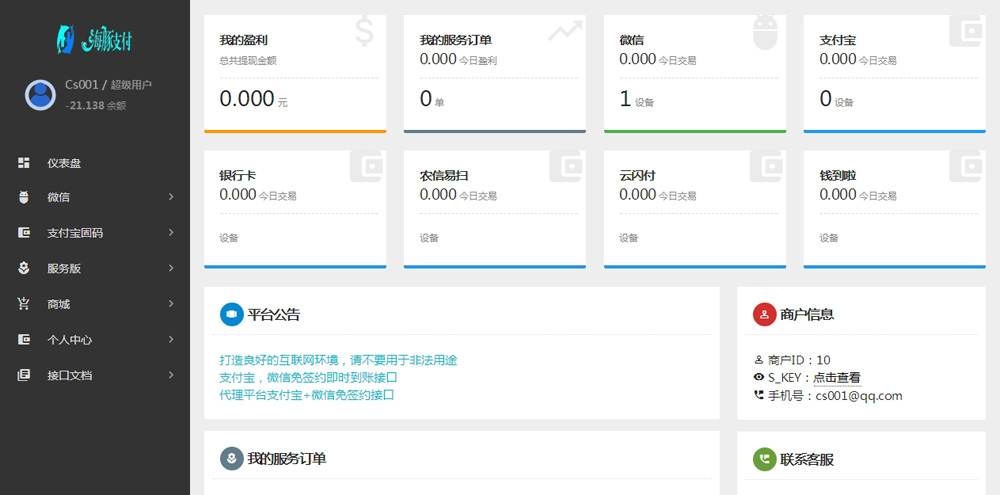Viewport: 1000px width, 495px height.
Task: Click the blue 平台公告 announcement icon
Action: (x=232, y=314)
